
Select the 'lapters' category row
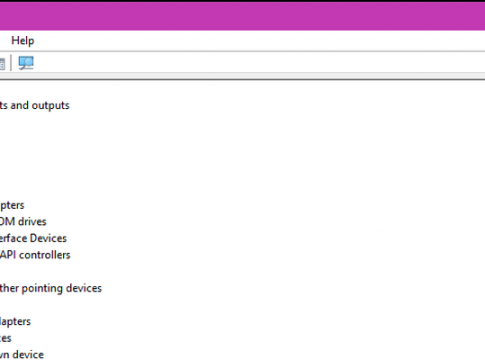[x=15, y=322]
